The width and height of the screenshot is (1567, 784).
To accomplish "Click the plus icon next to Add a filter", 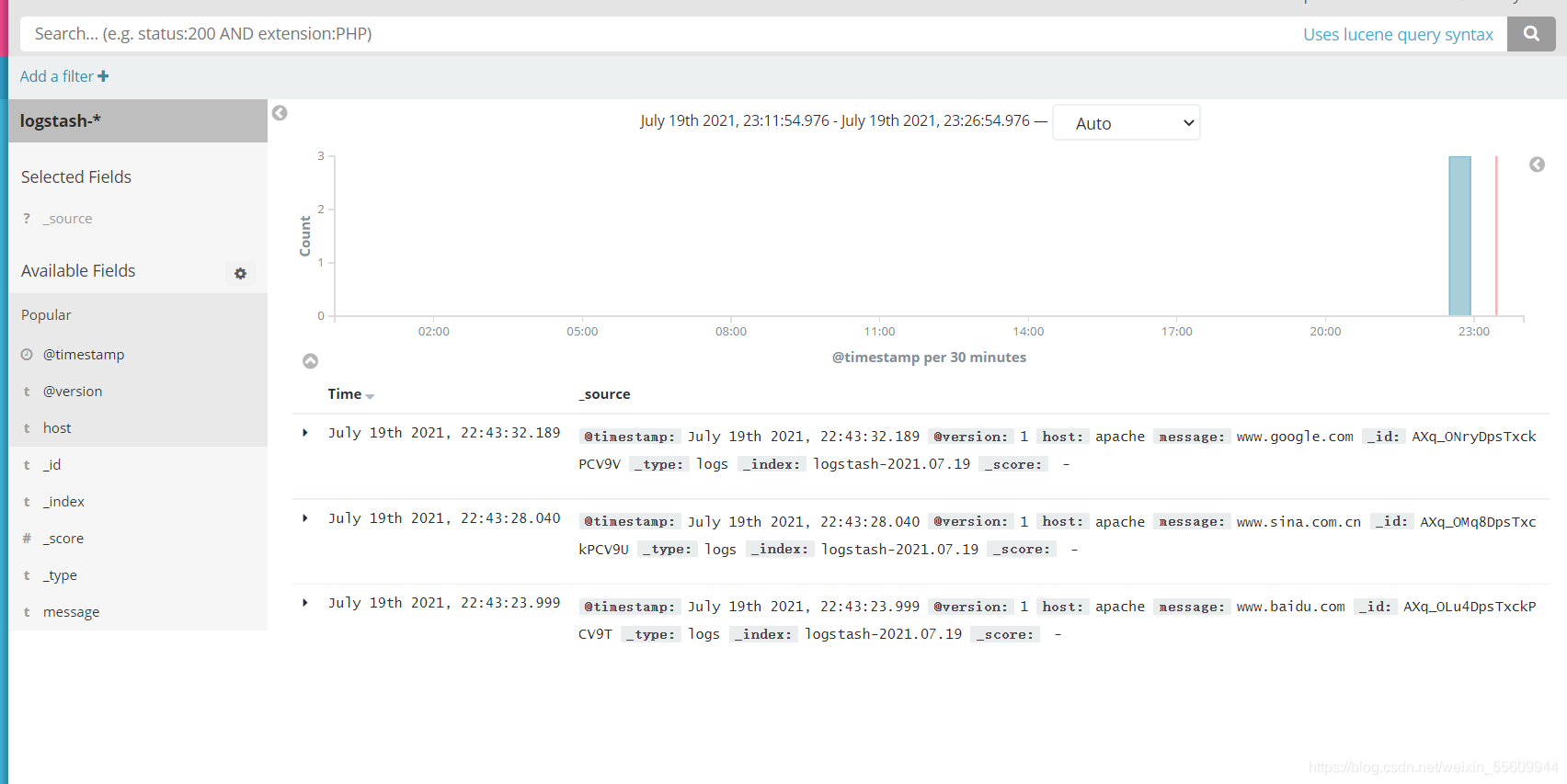I will pyautogui.click(x=103, y=76).
